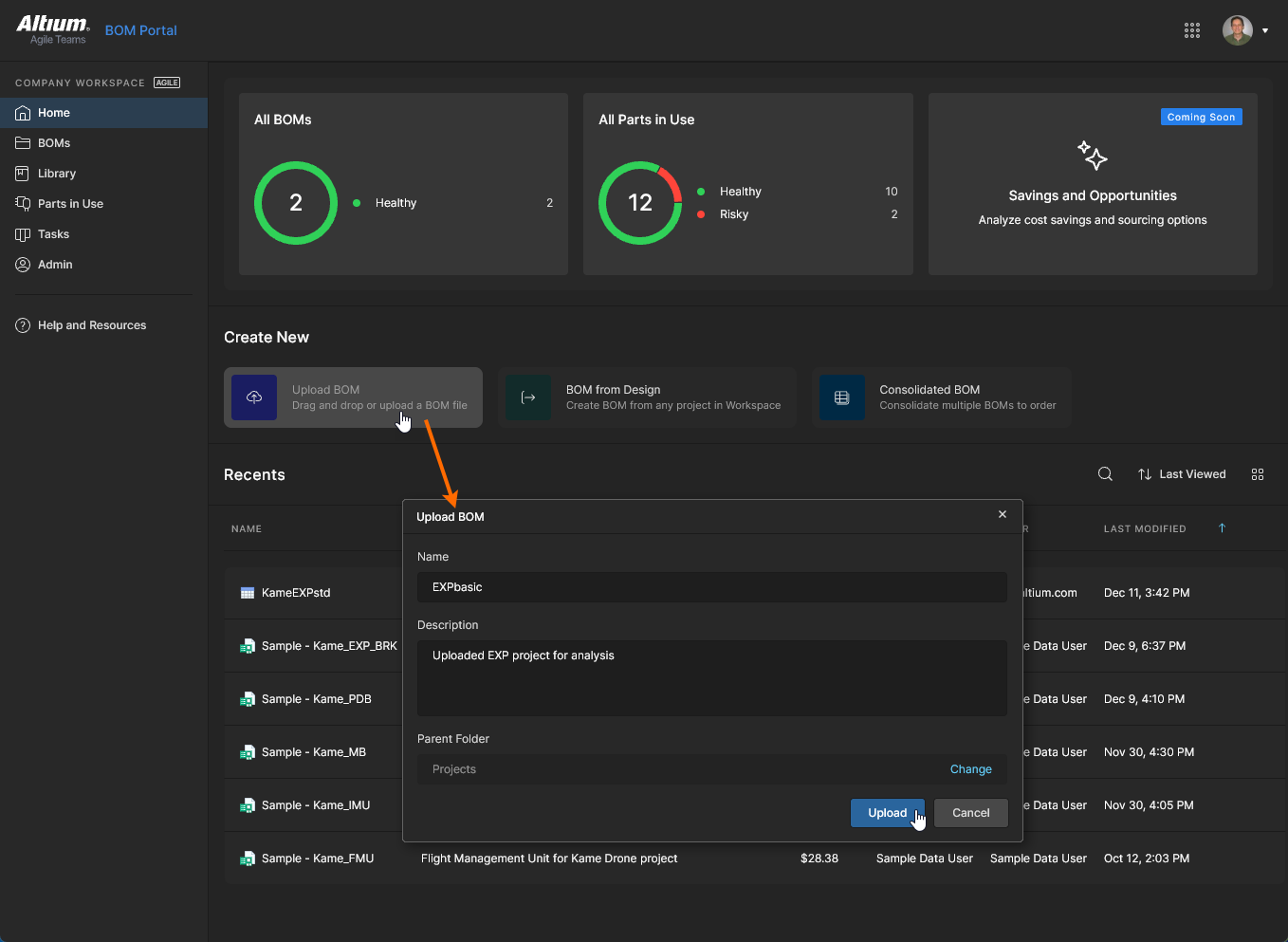This screenshot has height=942, width=1288.
Task: Click the Name input field with EXPbasic
Action: [x=711, y=587]
